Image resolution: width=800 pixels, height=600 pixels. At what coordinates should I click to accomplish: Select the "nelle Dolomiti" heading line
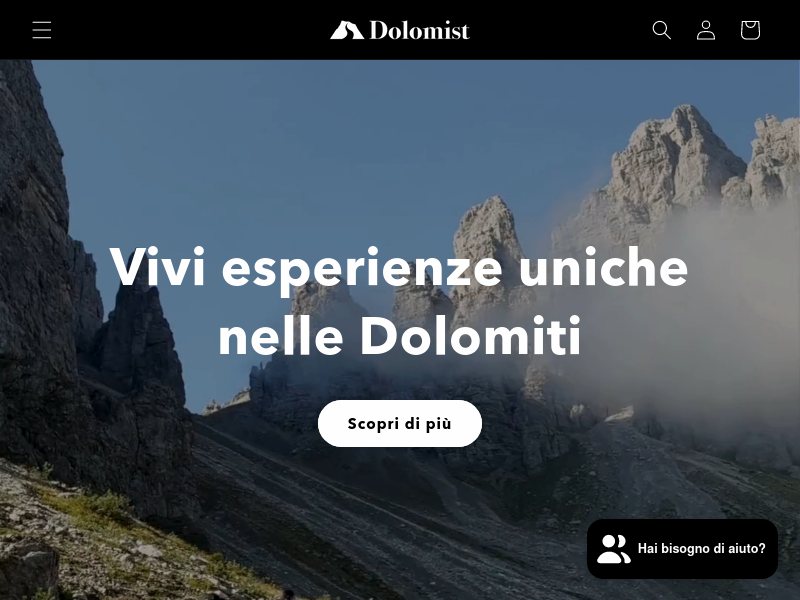399,337
